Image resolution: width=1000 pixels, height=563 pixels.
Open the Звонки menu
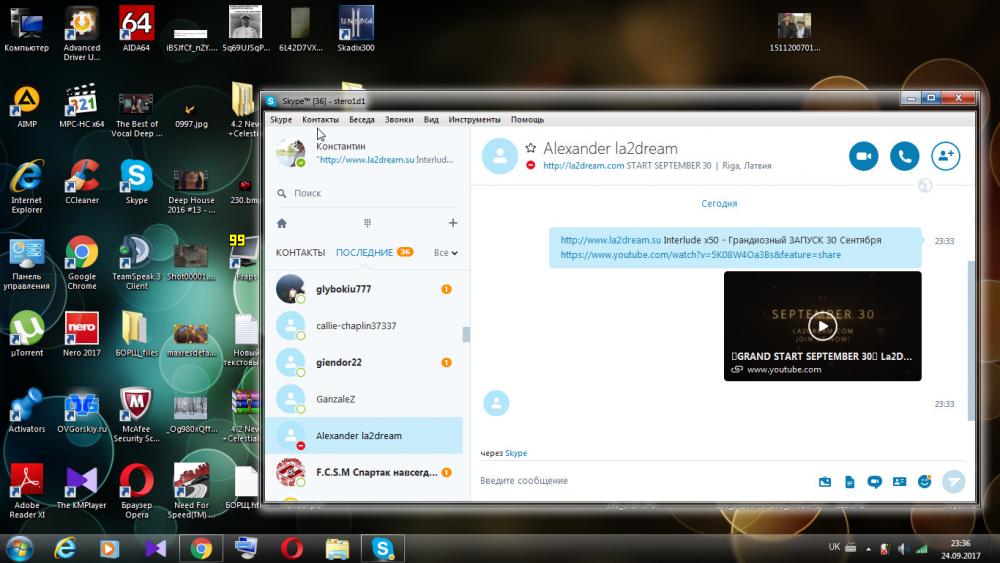click(399, 120)
